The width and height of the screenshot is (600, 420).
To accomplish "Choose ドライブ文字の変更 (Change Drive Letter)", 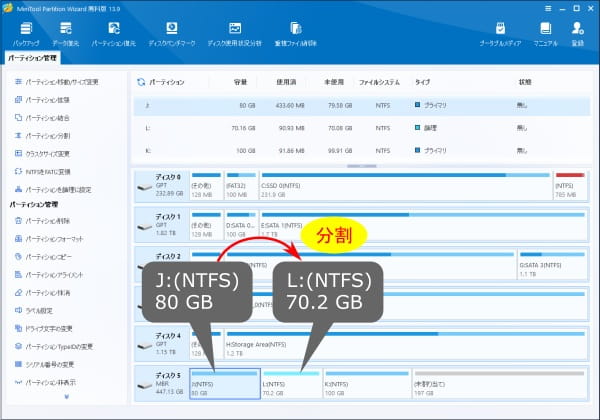I will [43, 329].
